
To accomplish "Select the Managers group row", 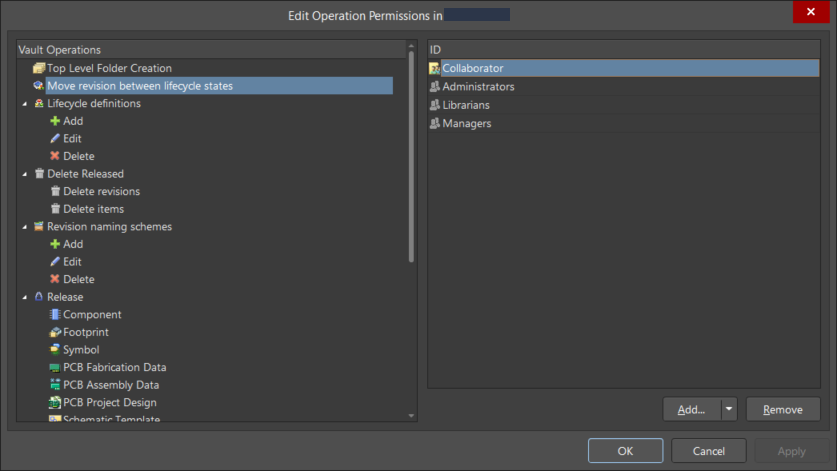I will coord(466,123).
